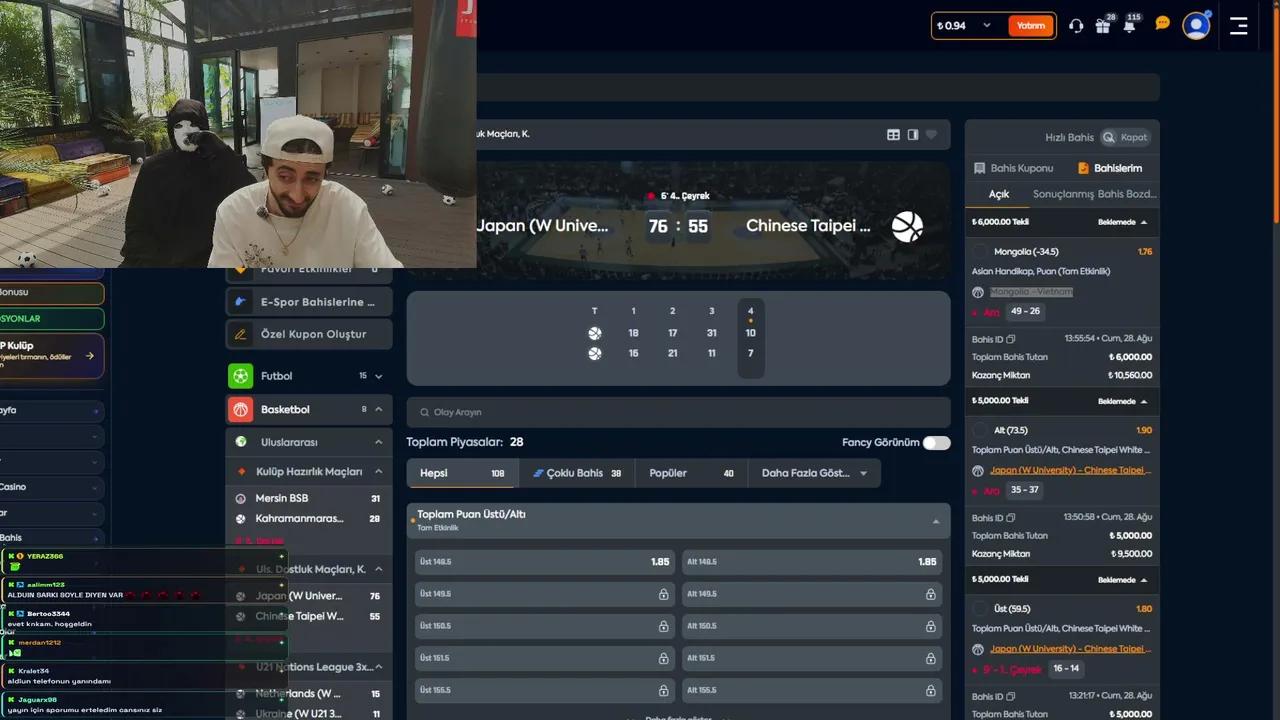
Task: Bet on Alt 148.5 at 1.85
Action: pos(812,562)
